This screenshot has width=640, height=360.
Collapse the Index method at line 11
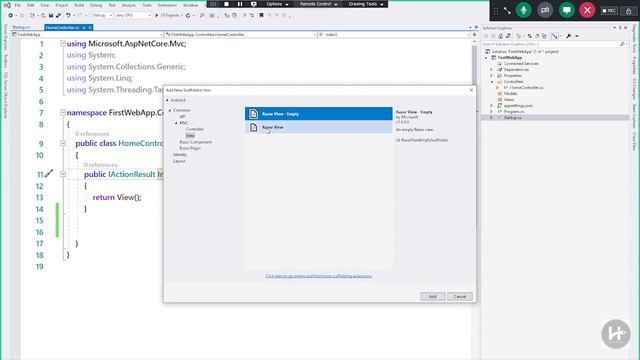tap(63, 174)
